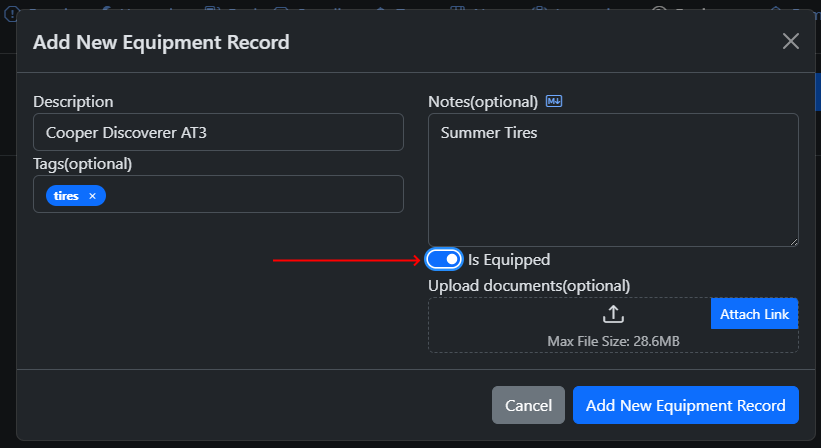
Task: Focus the Description field with Cooper Discoverer AT3
Action: click(x=218, y=132)
